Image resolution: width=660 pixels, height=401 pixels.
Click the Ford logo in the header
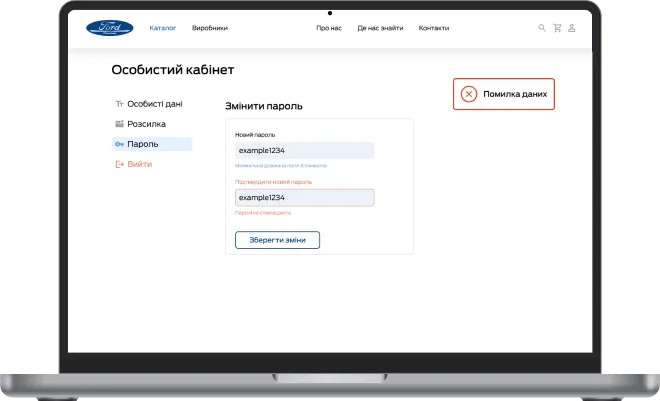pos(109,28)
